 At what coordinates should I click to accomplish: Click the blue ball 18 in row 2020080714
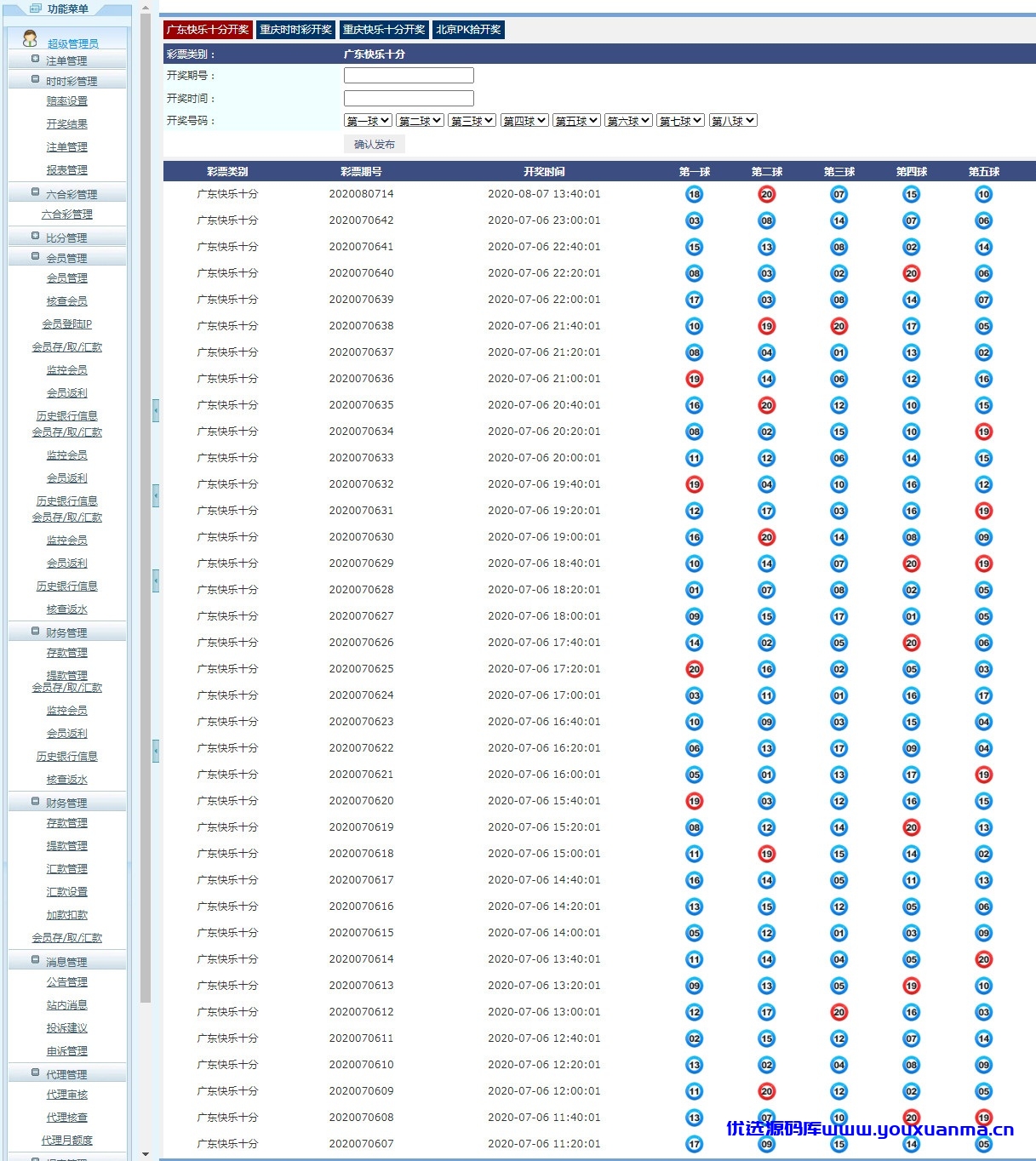point(694,194)
